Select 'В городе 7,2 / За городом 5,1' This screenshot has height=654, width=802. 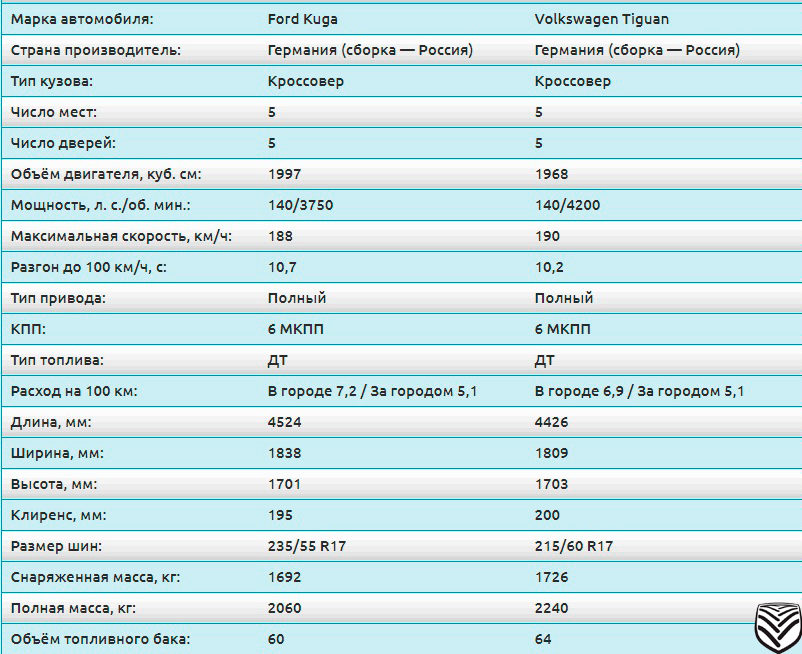(372, 391)
